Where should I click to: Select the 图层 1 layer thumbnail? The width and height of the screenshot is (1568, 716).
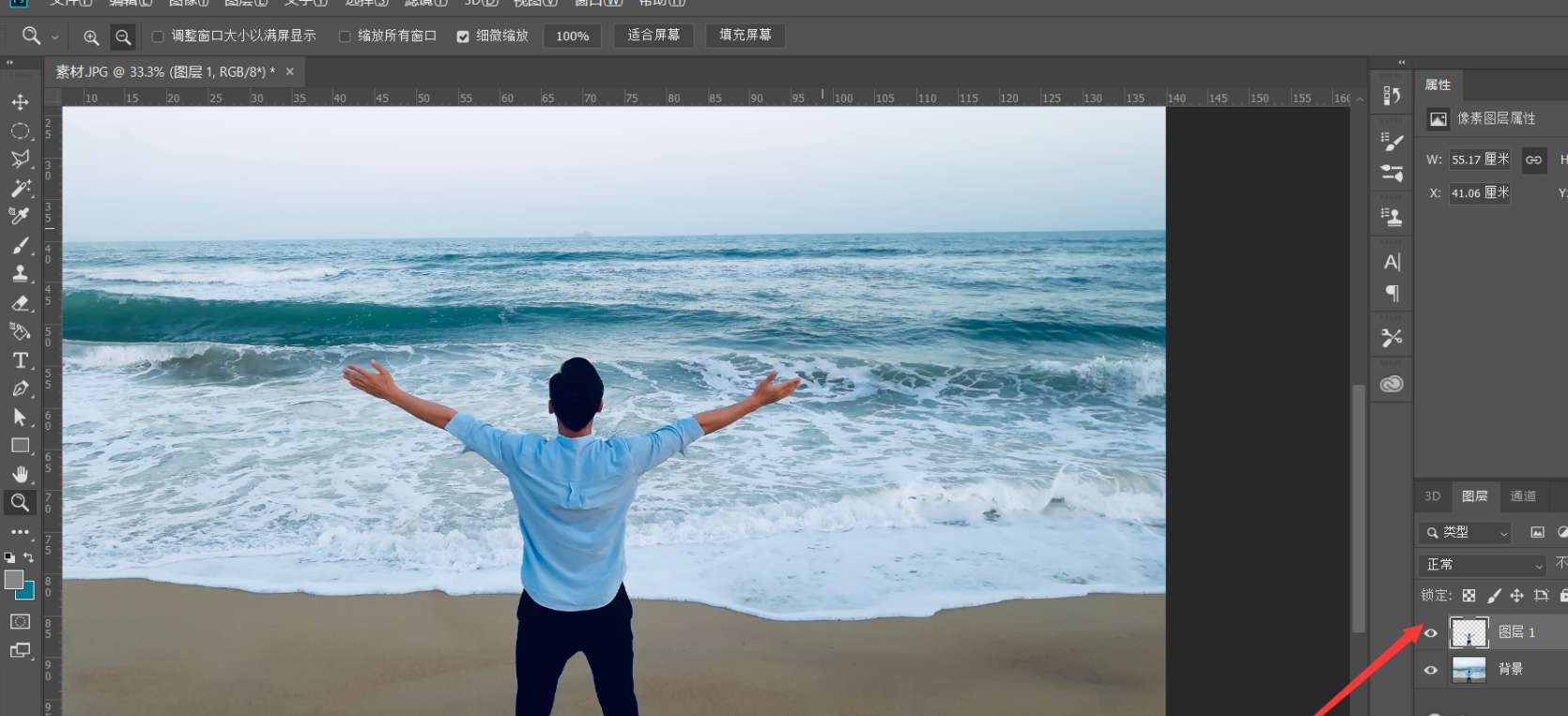[1468, 632]
